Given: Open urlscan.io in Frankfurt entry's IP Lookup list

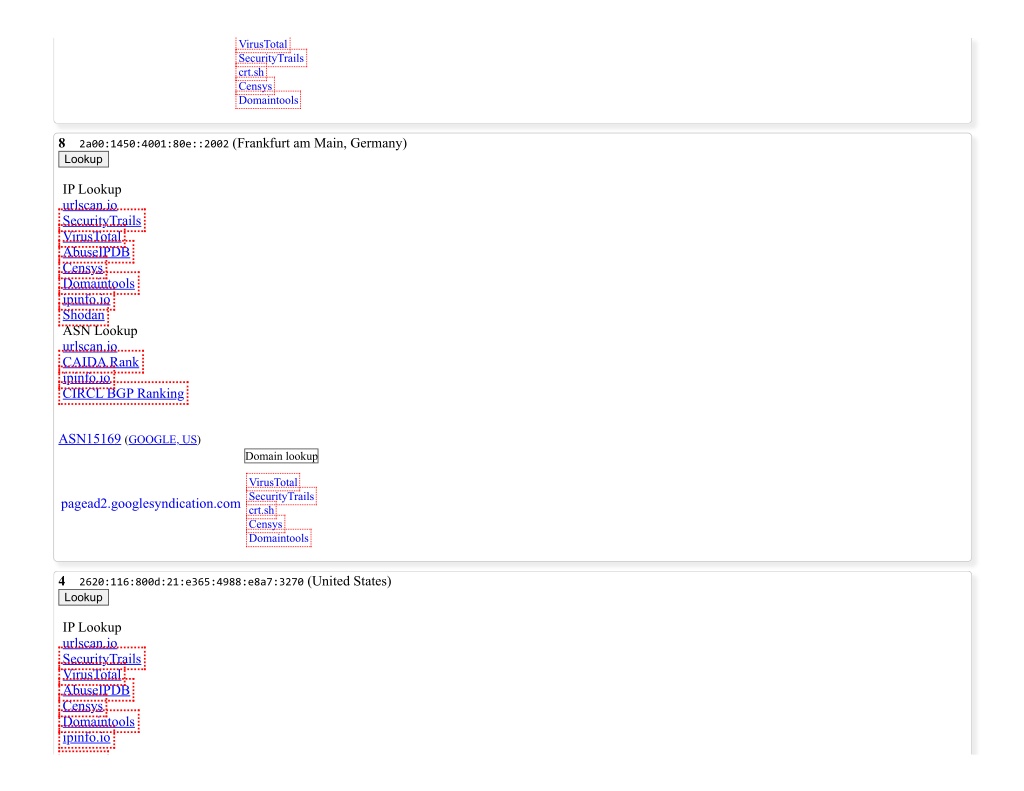Looking at the screenshot, I should [89, 205].
